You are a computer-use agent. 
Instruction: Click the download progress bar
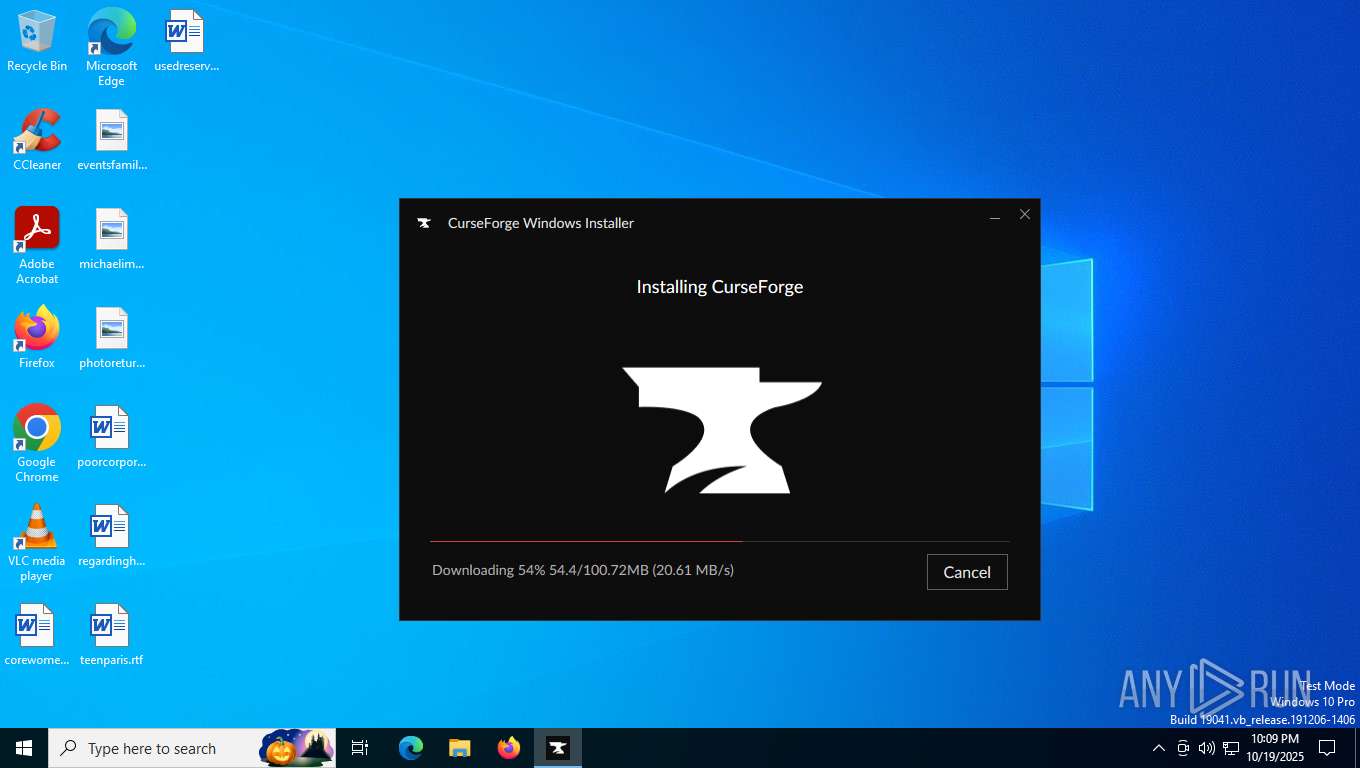[x=720, y=541]
